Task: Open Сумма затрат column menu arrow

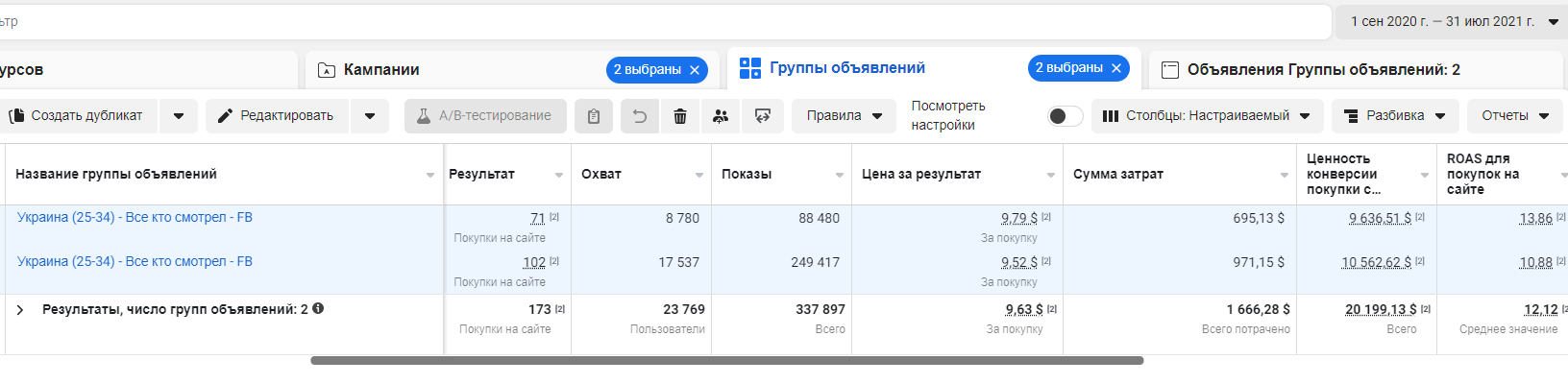Action: [x=1285, y=175]
